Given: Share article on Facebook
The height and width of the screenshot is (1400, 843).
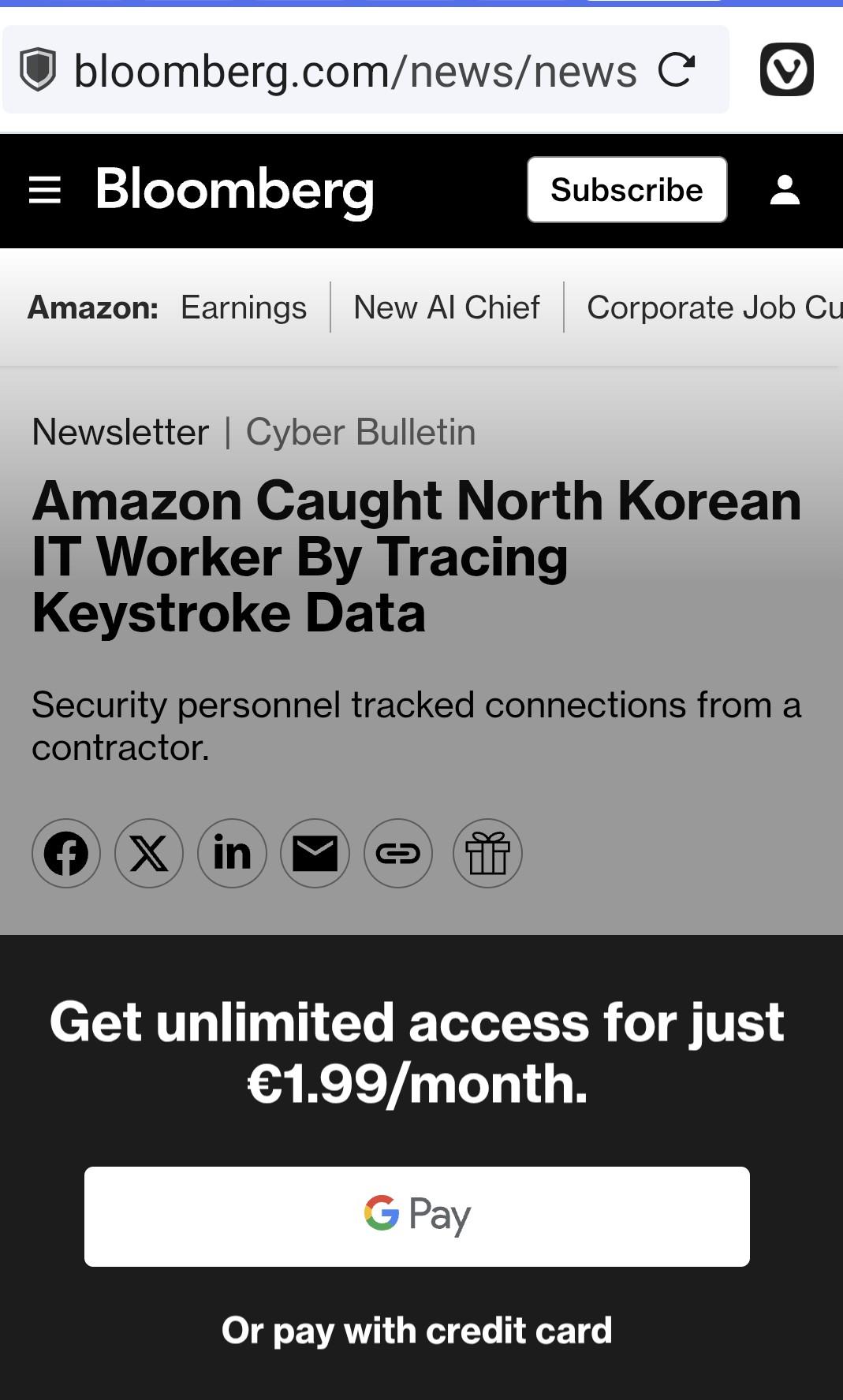Looking at the screenshot, I should 66,854.
